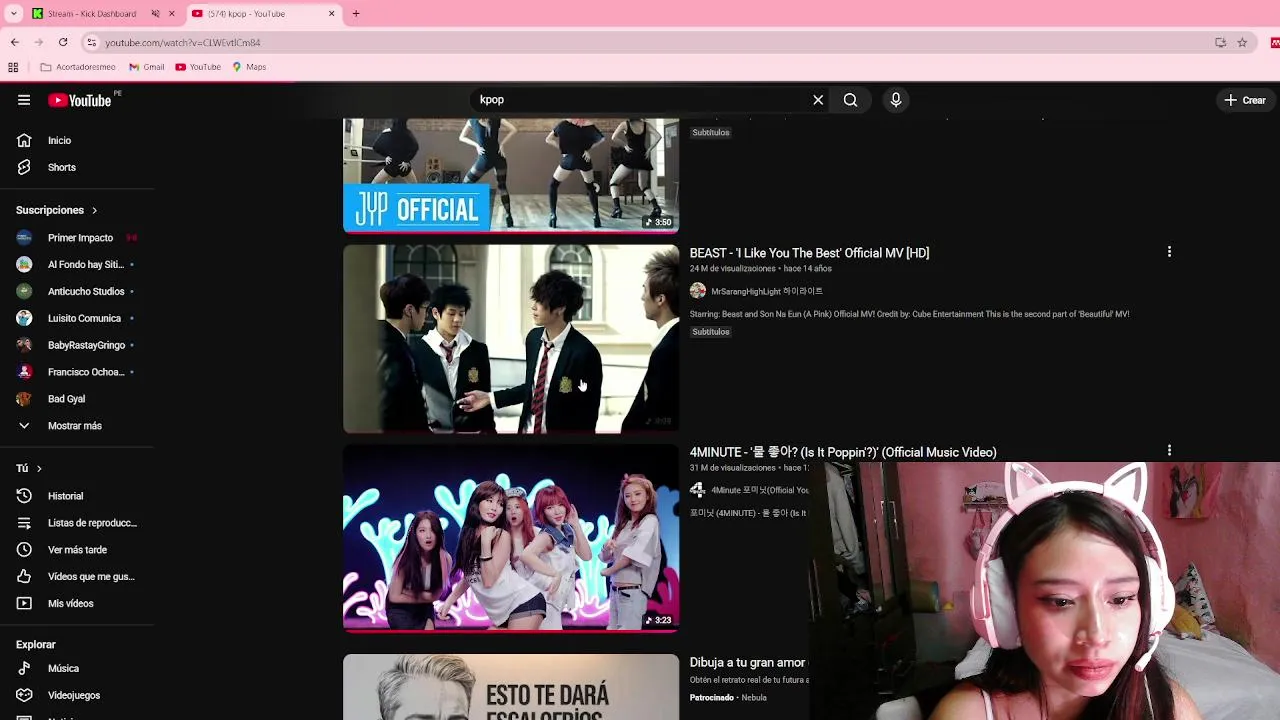The height and width of the screenshot is (720, 1280).
Task: Open the apps grid shortcut
Action: [13, 67]
